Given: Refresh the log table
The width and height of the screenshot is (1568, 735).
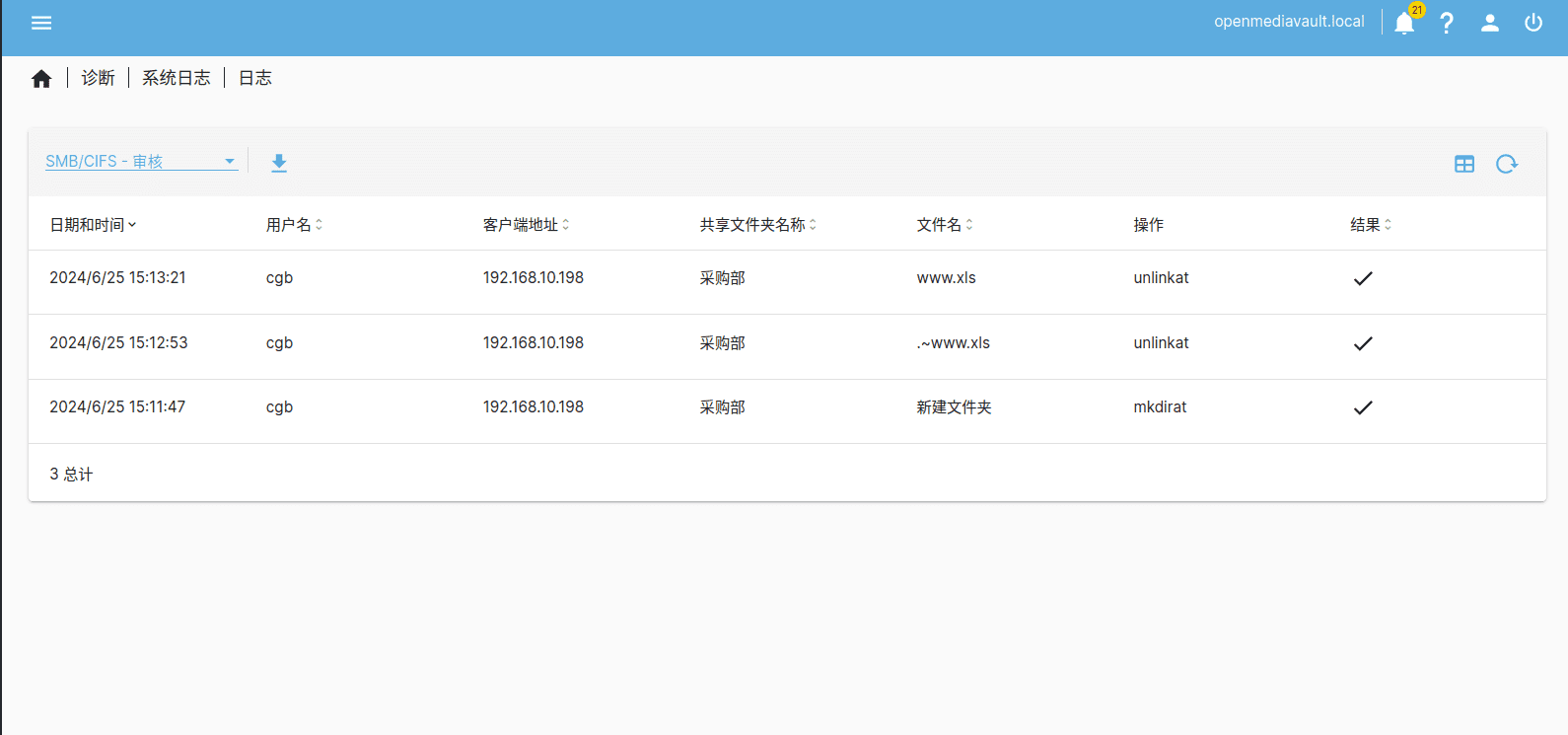Looking at the screenshot, I should coord(1506,164).
